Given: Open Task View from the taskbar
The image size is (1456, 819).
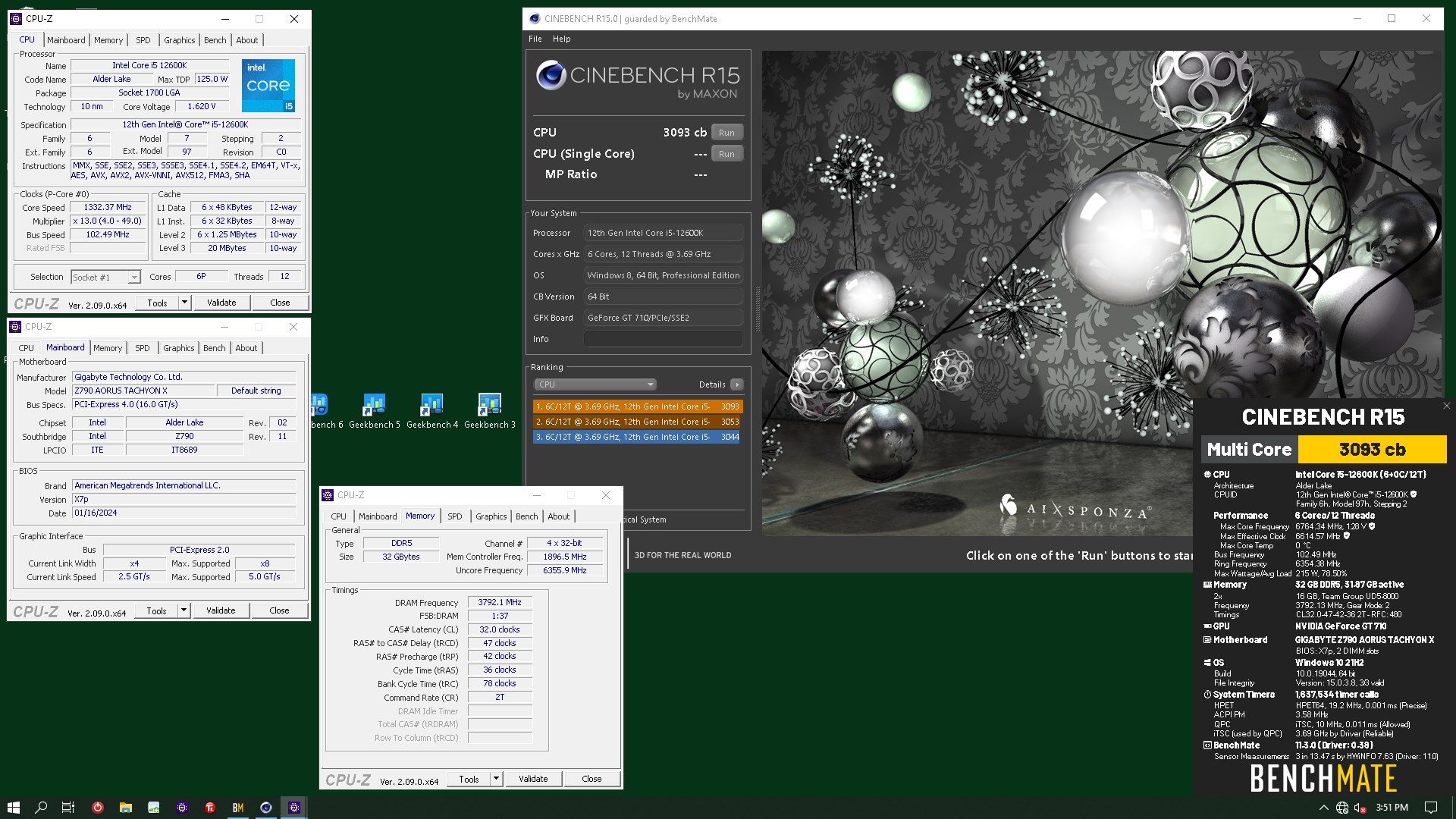Looking at the screenshot, I should (x=68, y=808).
